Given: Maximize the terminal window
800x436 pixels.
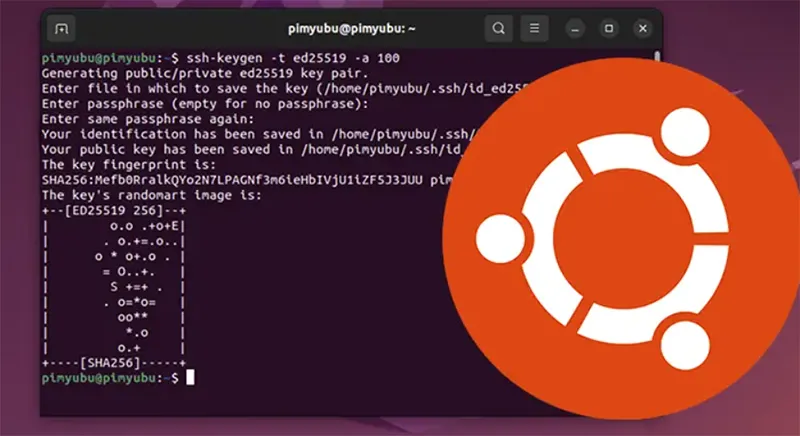Looking at the screenshot, I should click(x=609, y=29).
